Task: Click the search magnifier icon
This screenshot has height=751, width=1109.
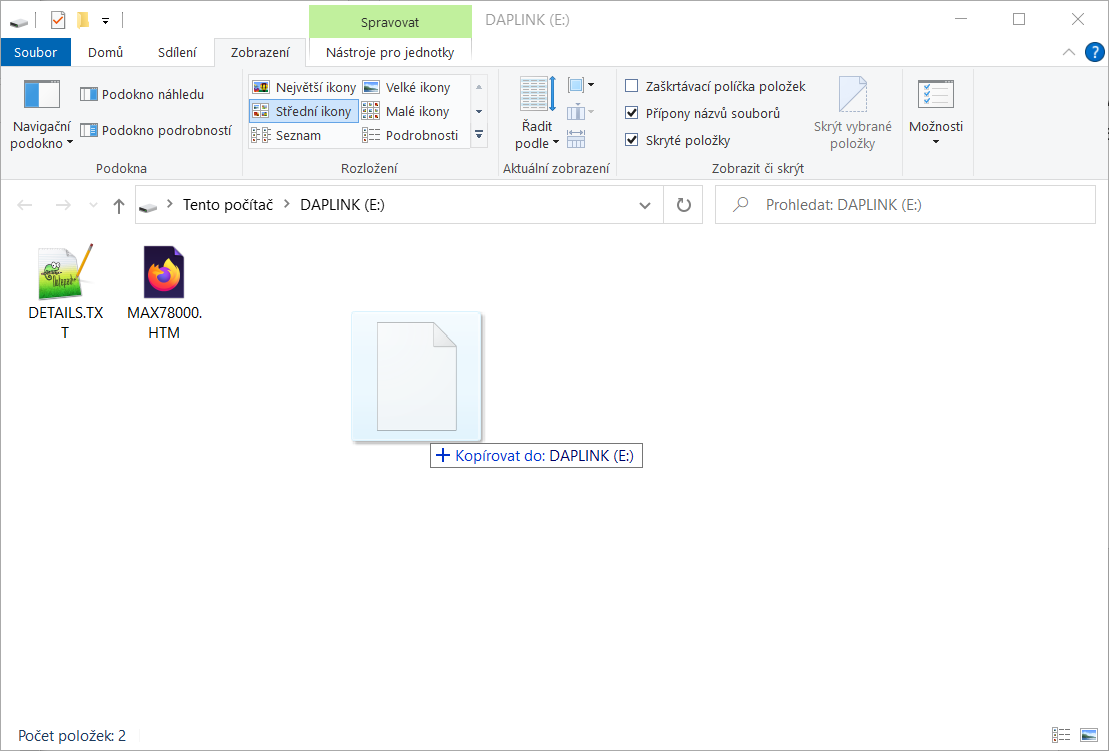Action: tap(741, 205)
